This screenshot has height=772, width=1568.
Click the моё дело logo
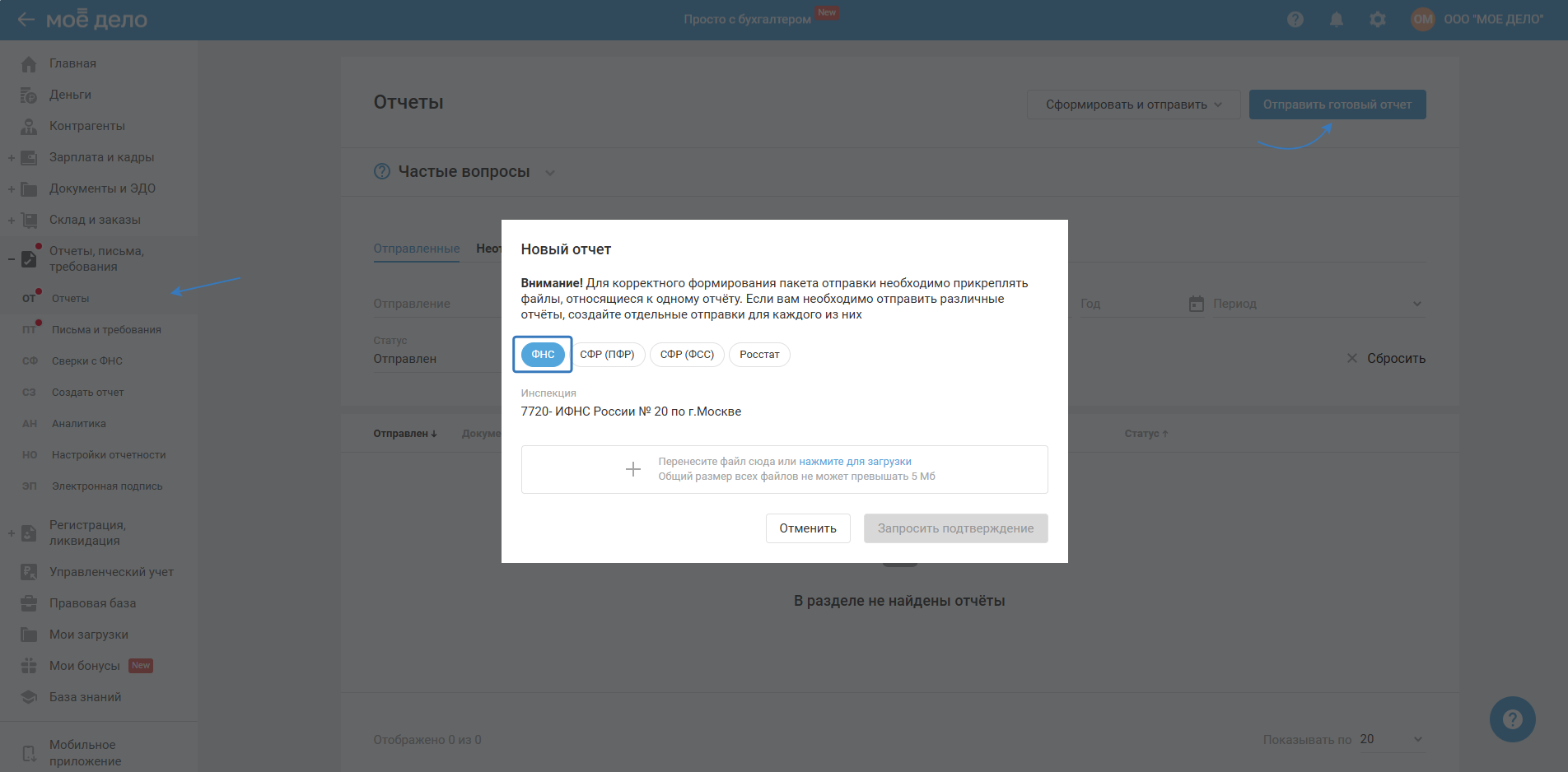(x=96, y=19)
